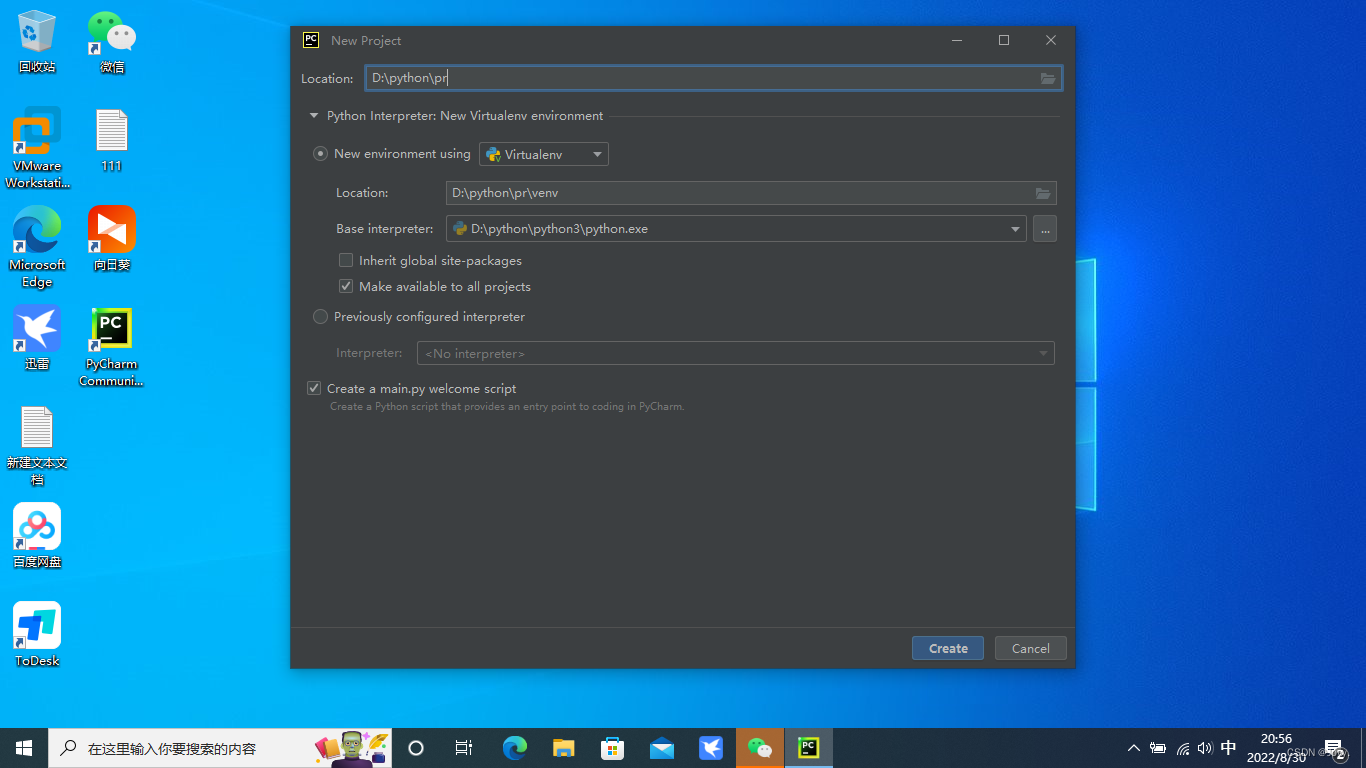Open the volume control in system tray

[1205, 748]
